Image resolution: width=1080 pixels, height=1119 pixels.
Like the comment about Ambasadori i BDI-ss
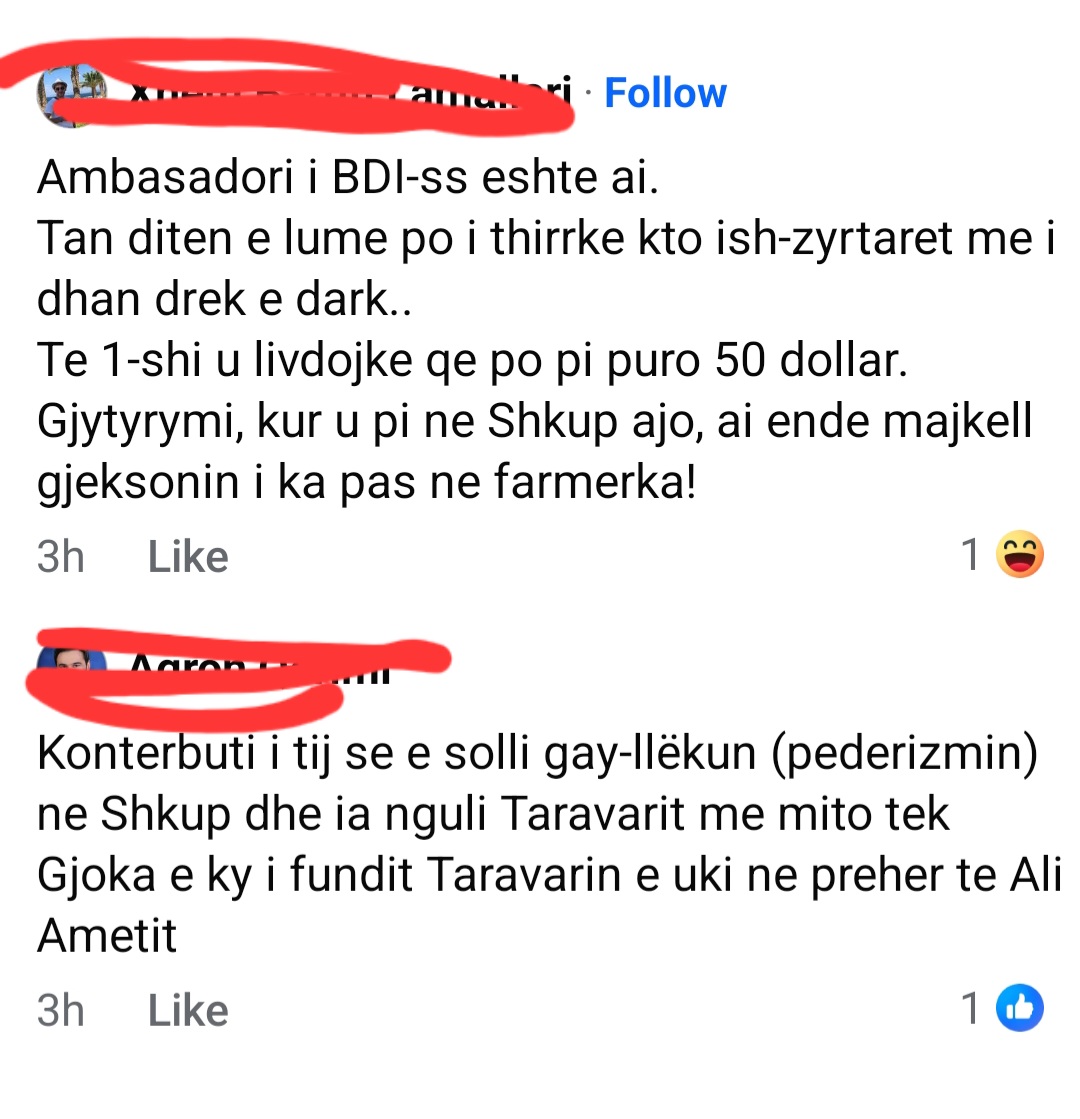tap(188, 557)
